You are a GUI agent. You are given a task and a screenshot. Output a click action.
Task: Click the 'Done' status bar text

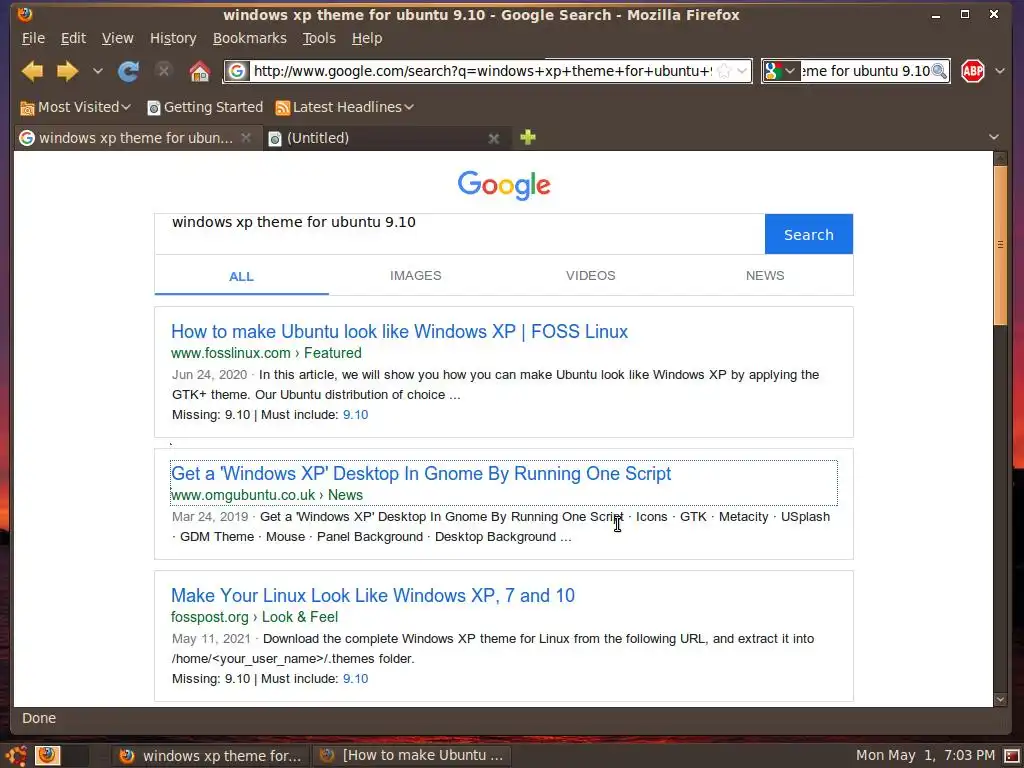tap(39, 718)
